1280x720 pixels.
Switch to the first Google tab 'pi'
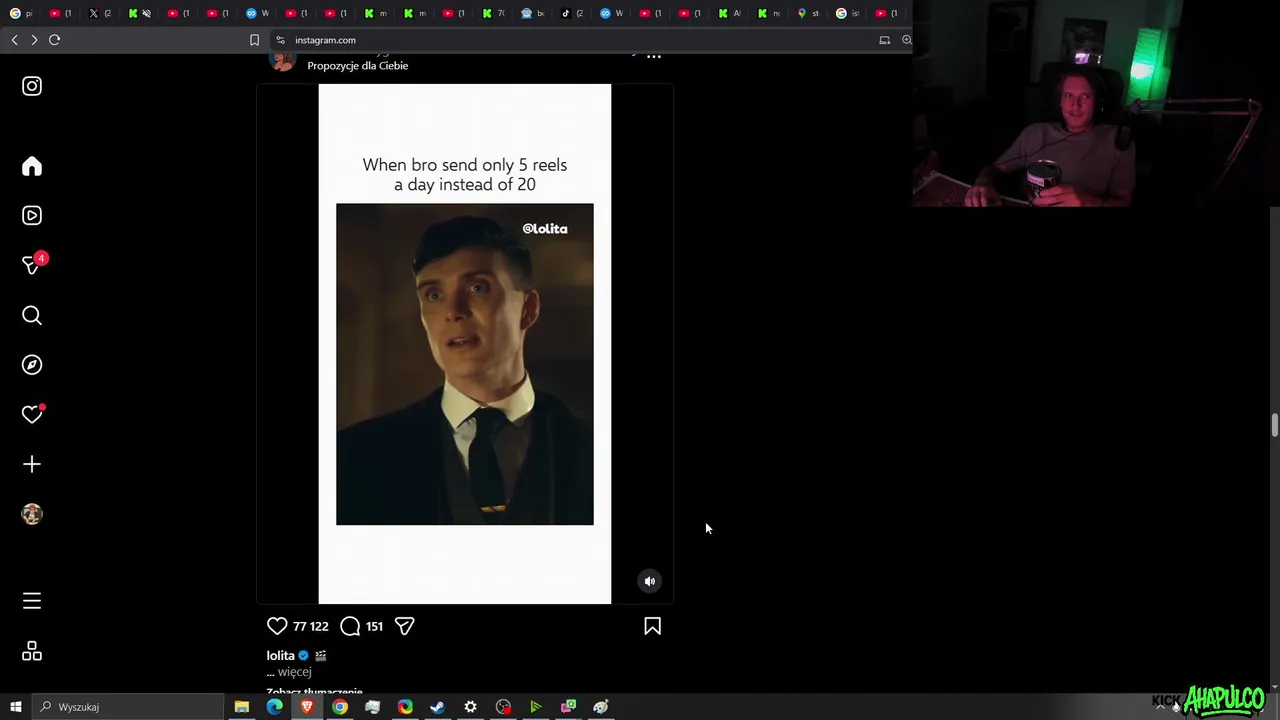(x=22, y=13)
